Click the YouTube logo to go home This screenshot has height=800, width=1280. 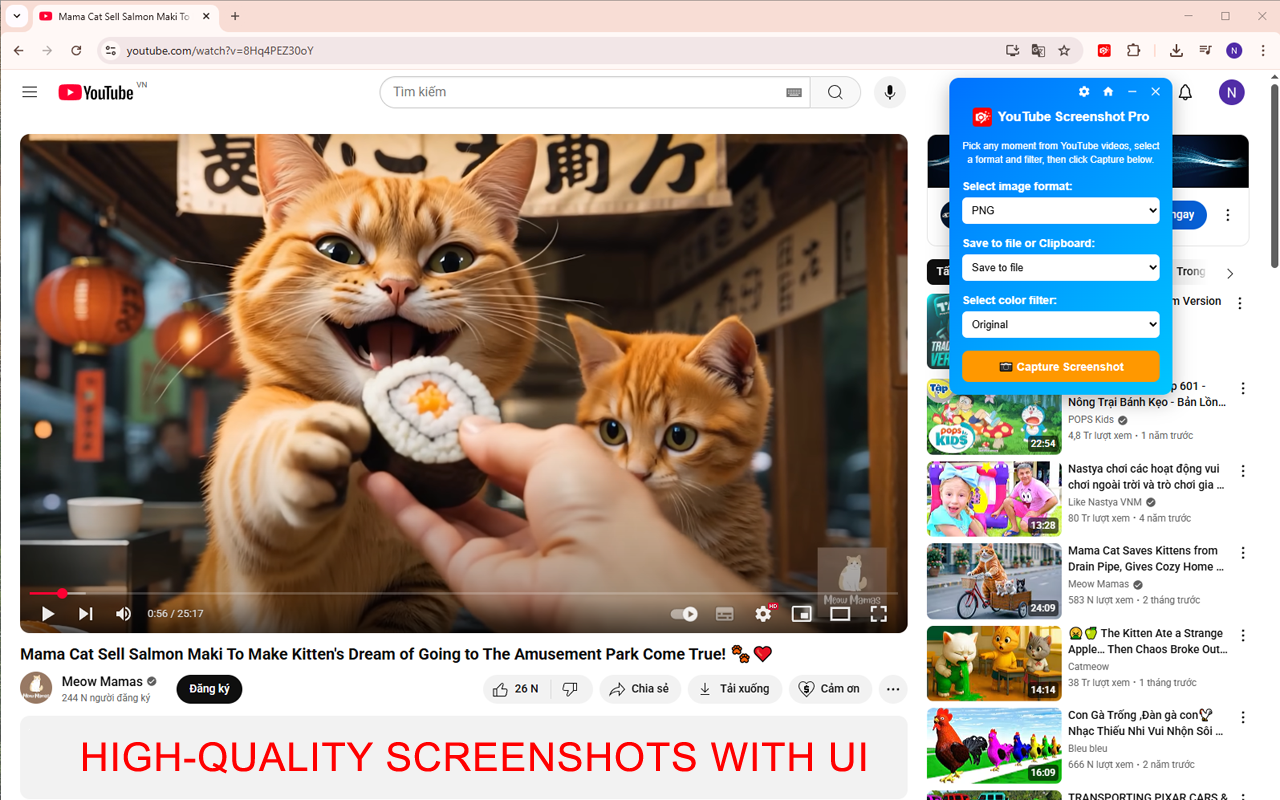[96, 92]
